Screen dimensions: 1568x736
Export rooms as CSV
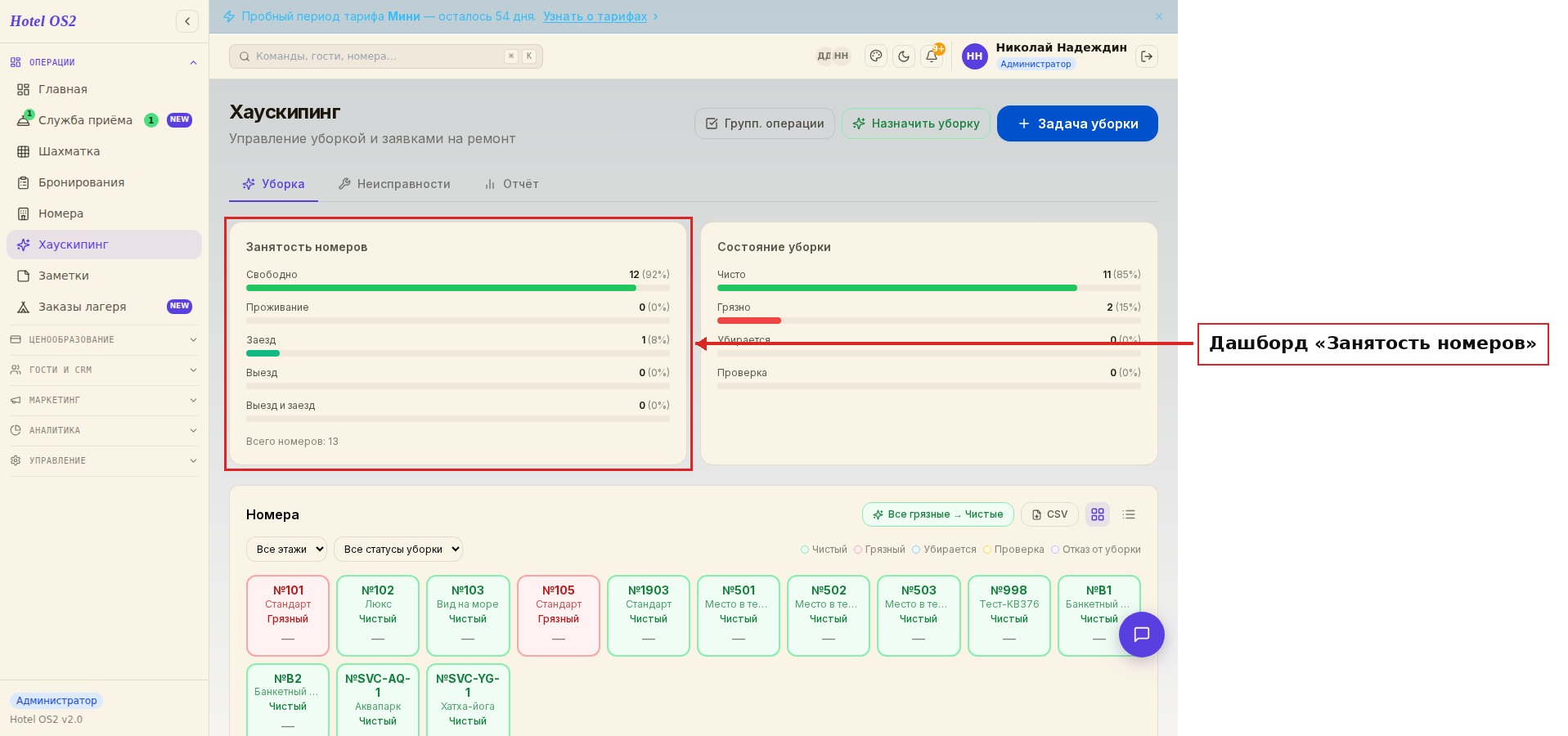[1049, 514]
